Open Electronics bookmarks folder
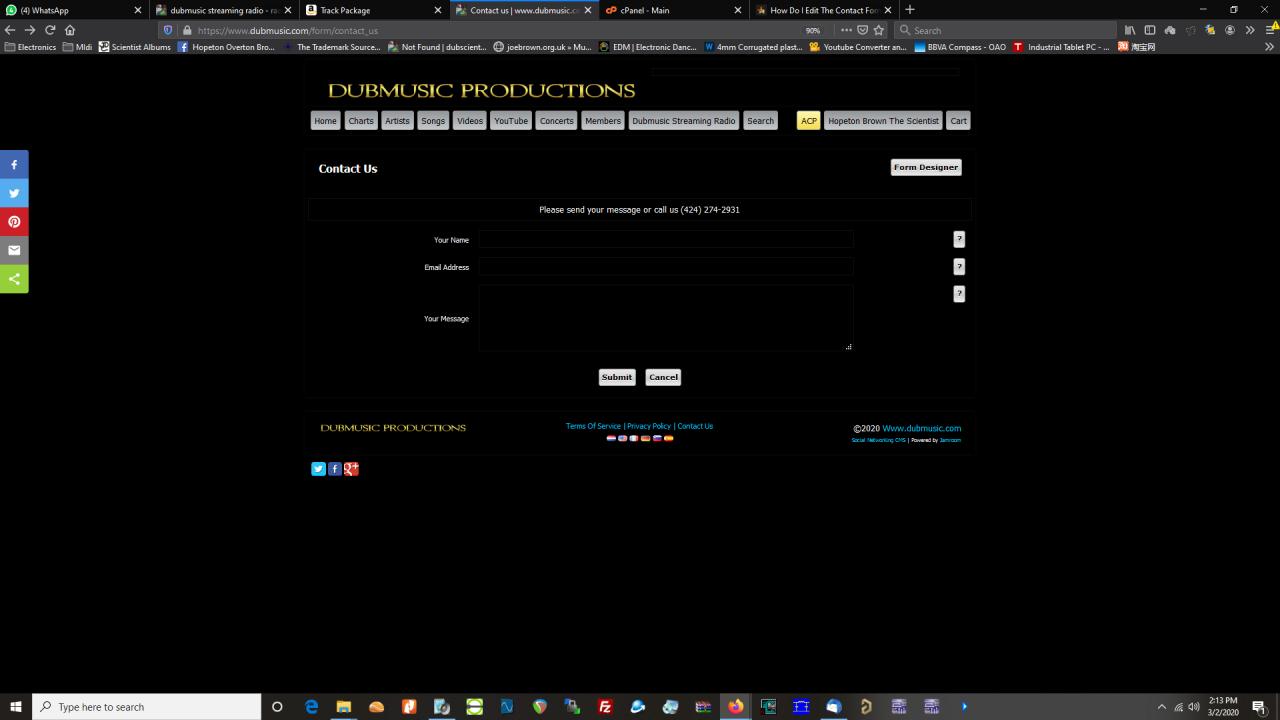This screenshot has height=720, width=1280. click(30, 47)
